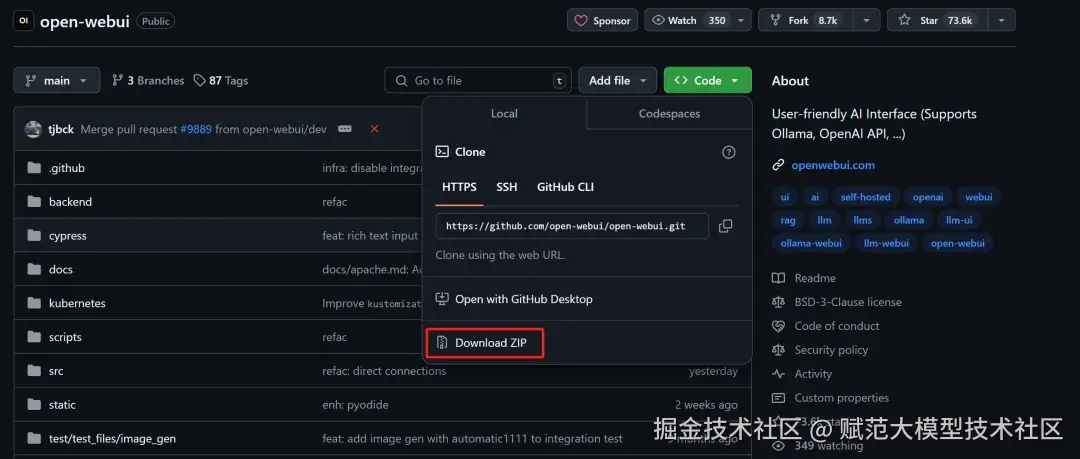Click the test/test_files/image_gen folder icon
1080x459 pixels.
pos(34,438)
